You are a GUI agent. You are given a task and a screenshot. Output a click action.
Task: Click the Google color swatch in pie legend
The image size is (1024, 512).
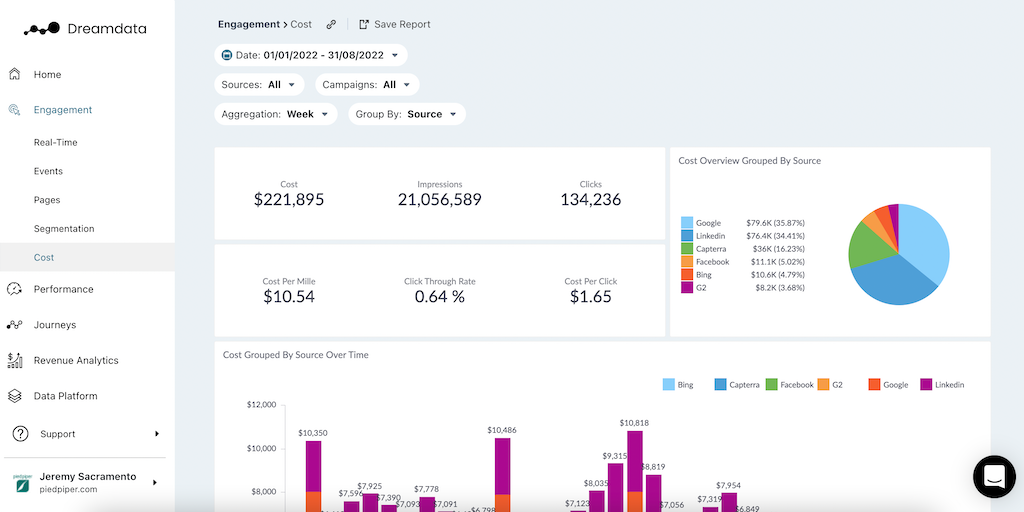click(687, 223)
